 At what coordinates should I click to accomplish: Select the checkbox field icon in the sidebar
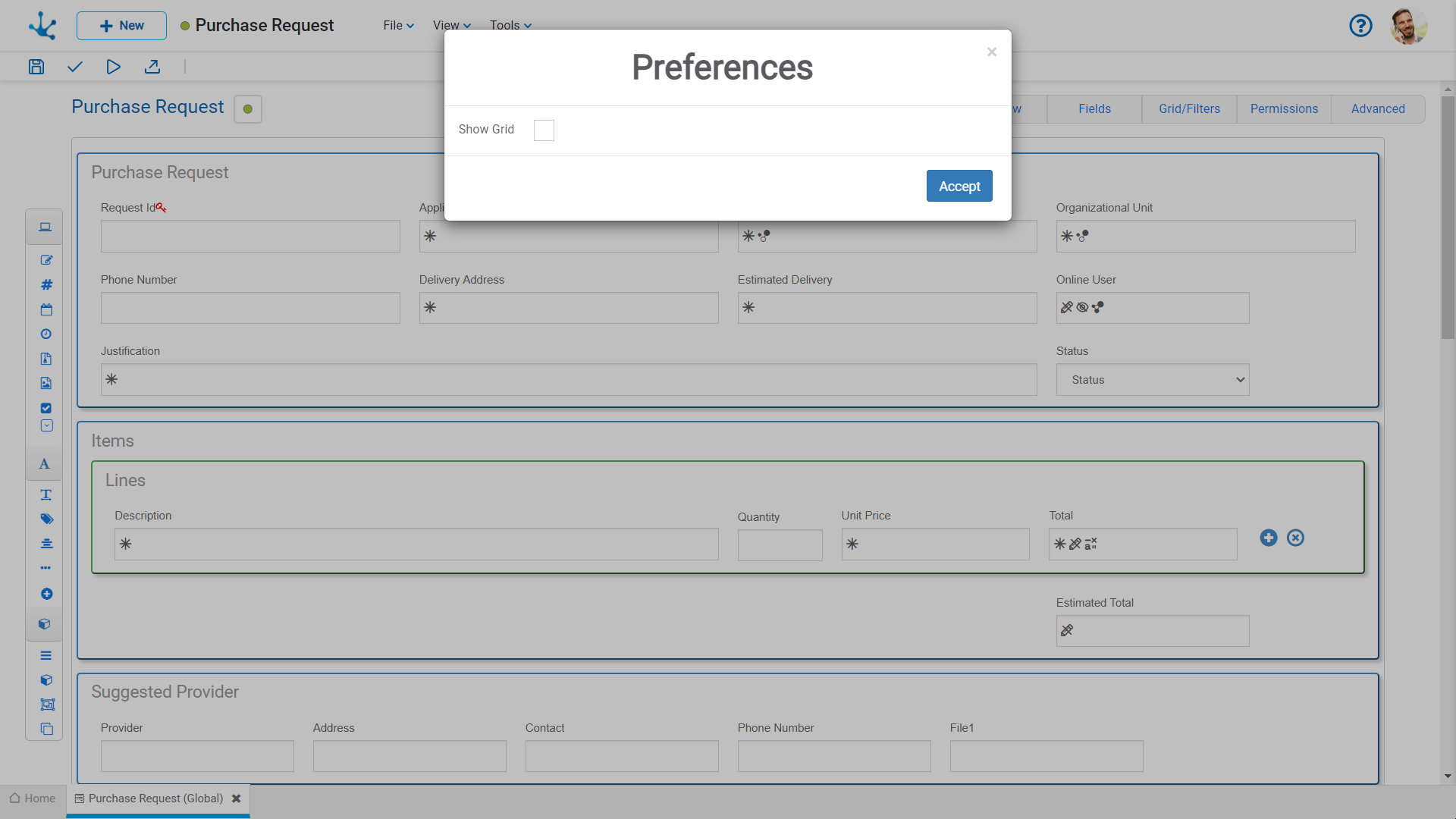[x=46, y=407]
